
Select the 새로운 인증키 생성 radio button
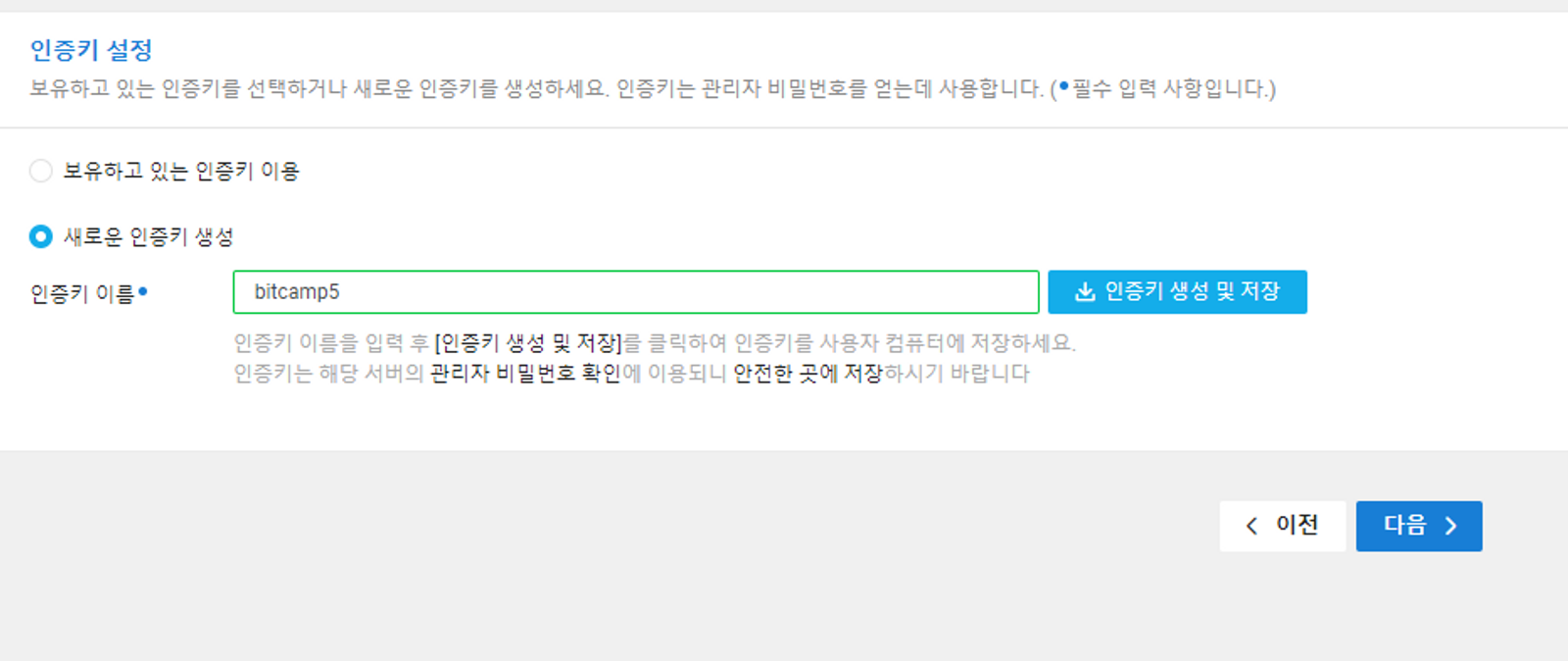click(40, 236)
